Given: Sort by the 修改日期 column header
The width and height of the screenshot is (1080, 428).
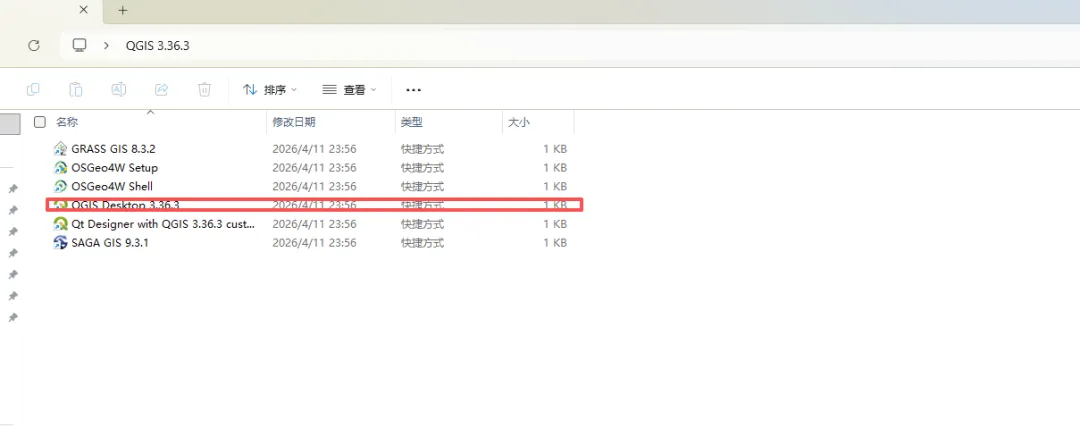Looking at the screenshot, I should point(294,122).
